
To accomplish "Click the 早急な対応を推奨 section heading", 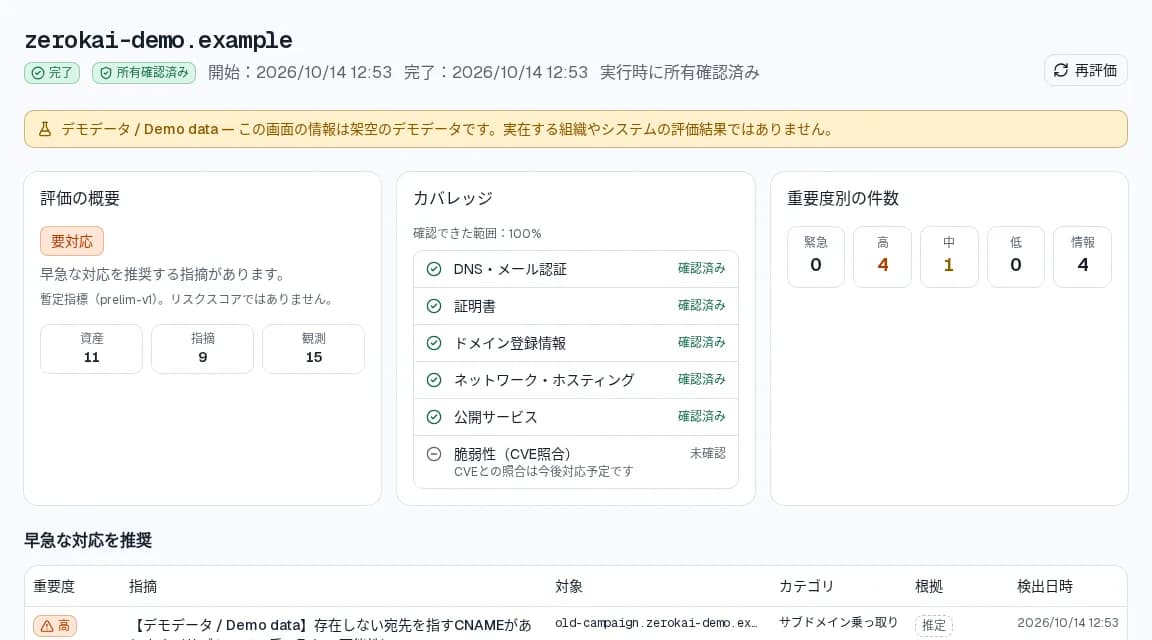I will [x=88, y=541].
